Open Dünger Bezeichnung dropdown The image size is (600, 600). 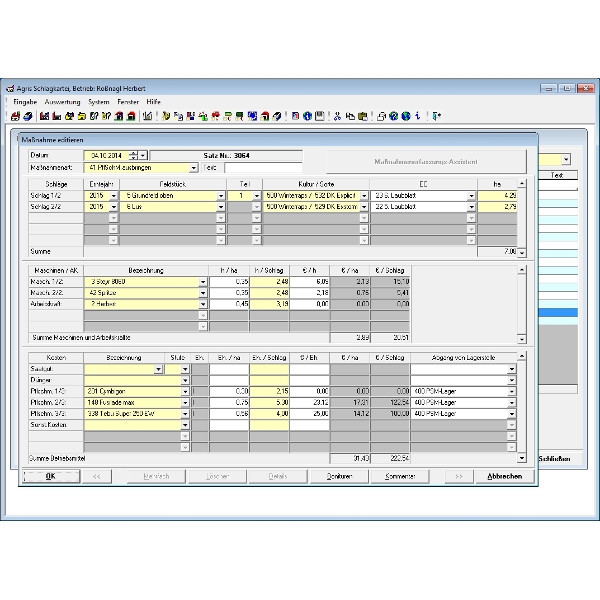pyautogui.click(x=185, y=380)
